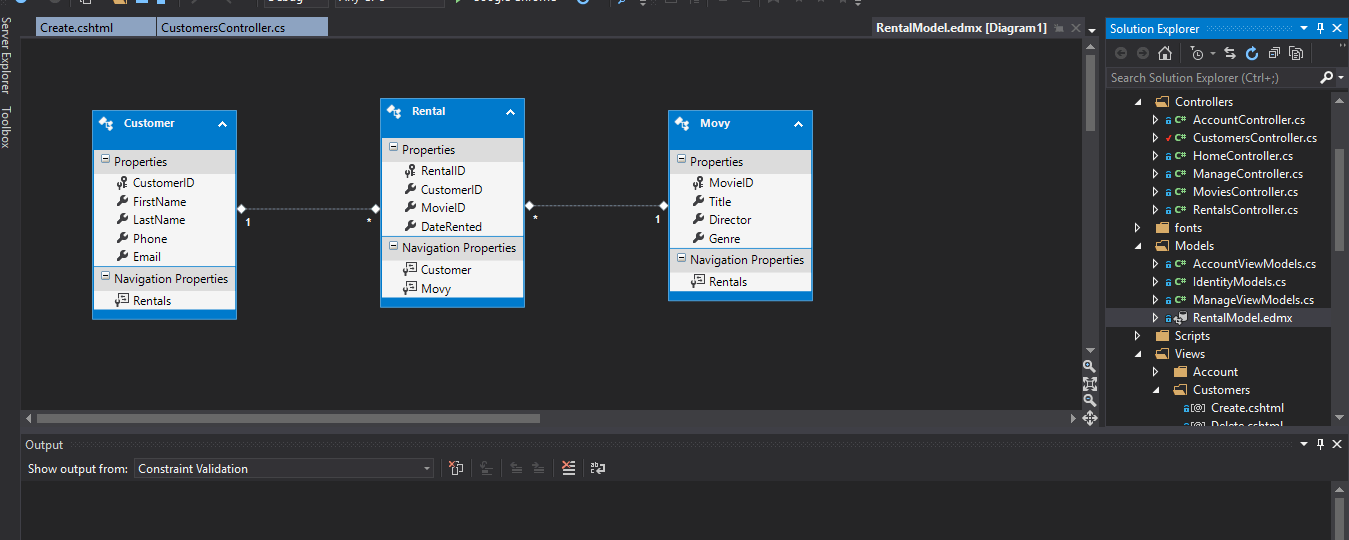Toggle word wrap in the Output pane
Viewport: 1349px width, 540px height.
(x=597, y=468)
